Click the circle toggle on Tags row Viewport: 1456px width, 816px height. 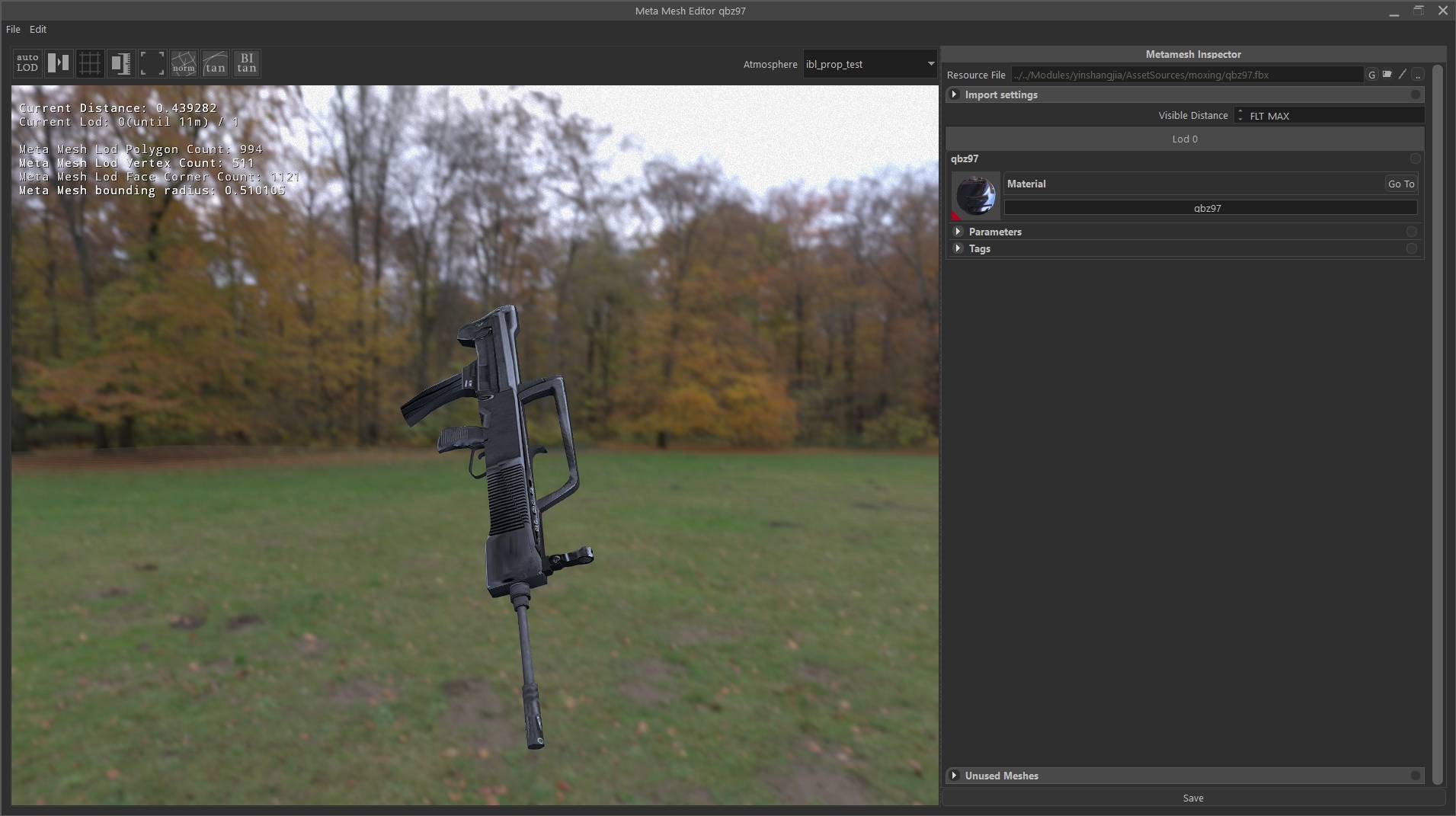1412,248
